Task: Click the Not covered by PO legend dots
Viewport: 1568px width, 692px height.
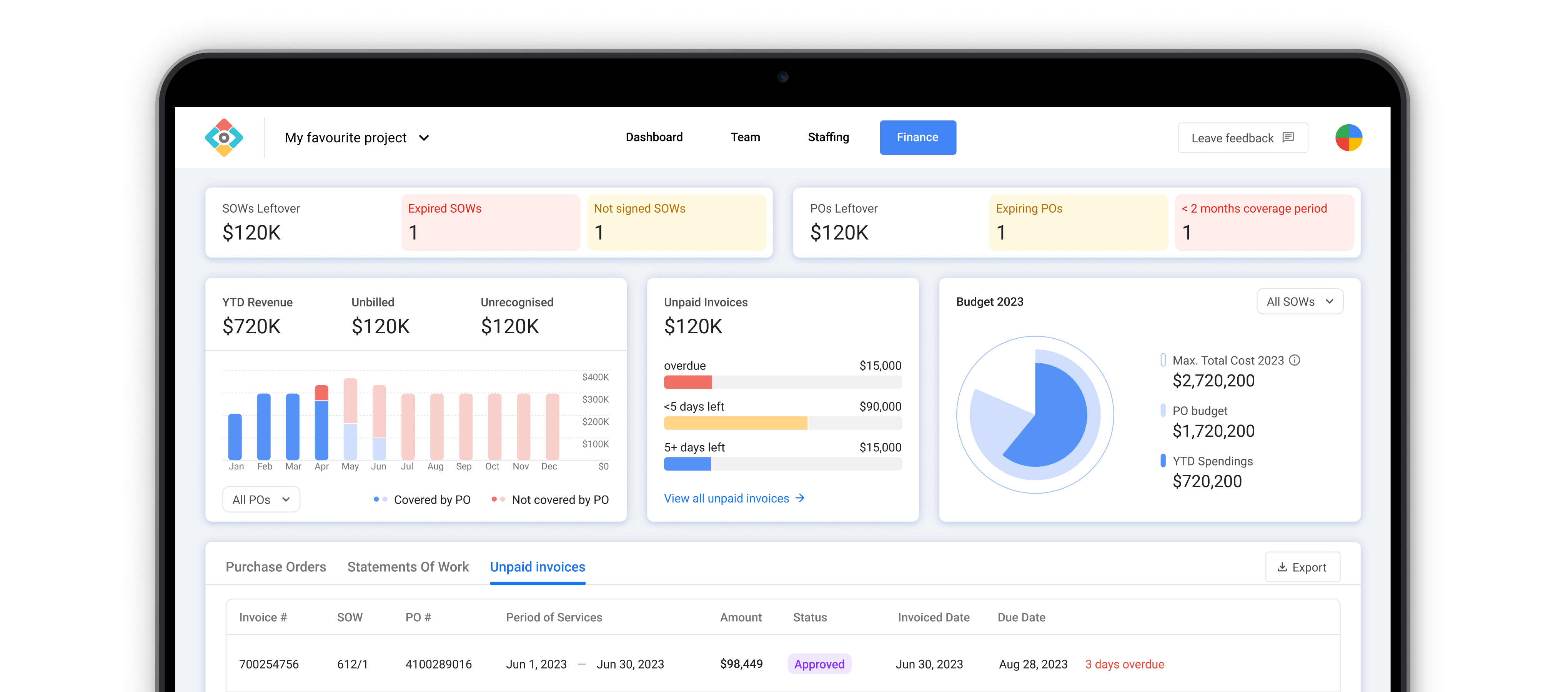Action: coord(498,499)
